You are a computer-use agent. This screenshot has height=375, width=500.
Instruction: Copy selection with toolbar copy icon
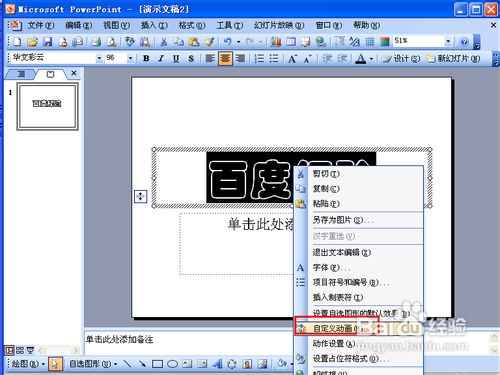[179, 42]
